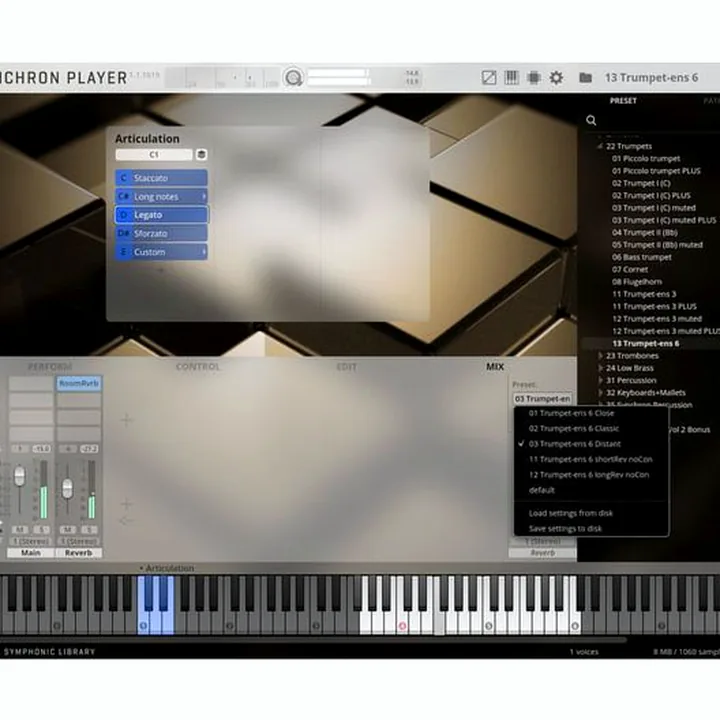Open the CPU chip engine icon
The image size is (720, 720).
tap(534, 78)
